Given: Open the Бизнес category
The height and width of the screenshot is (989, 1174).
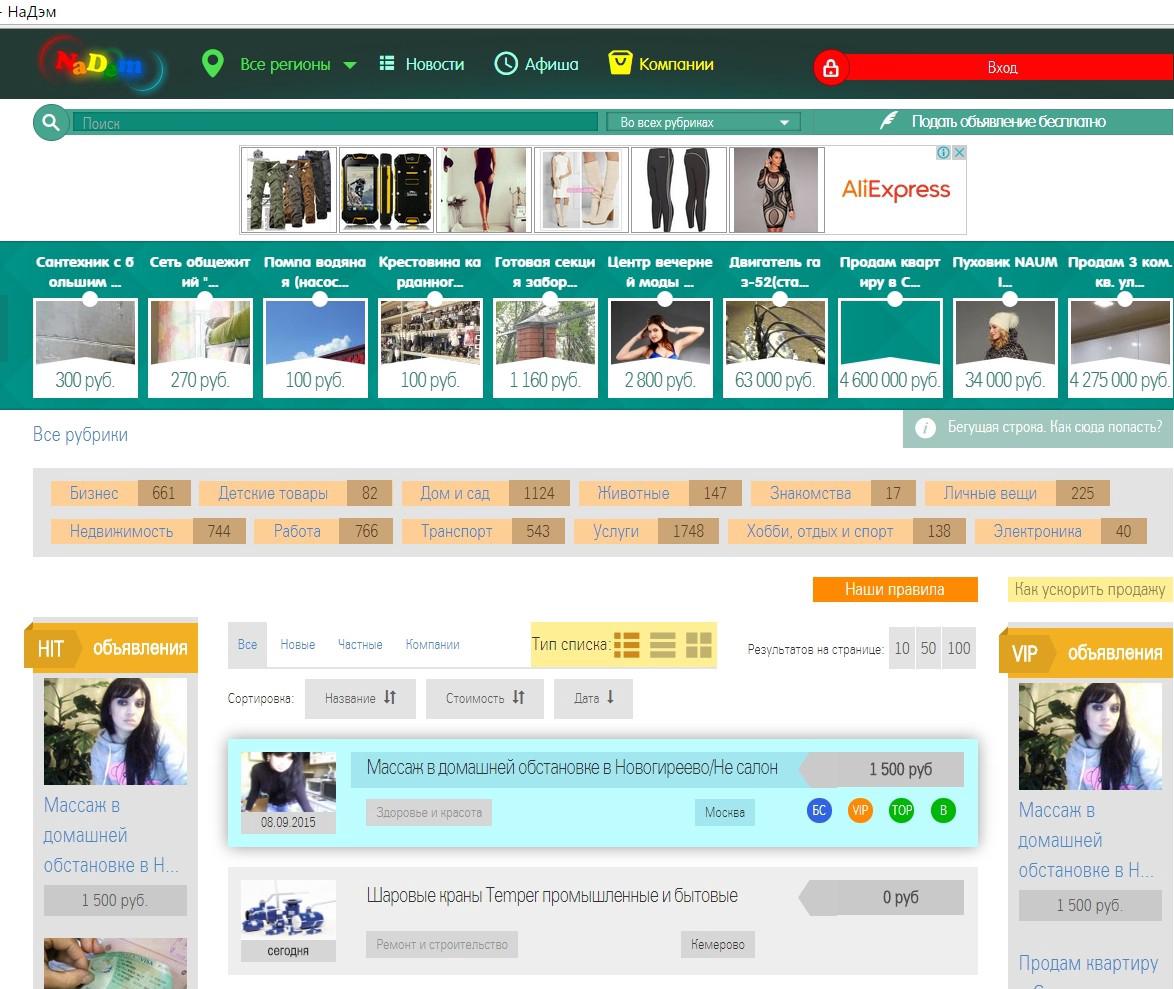Looking at the screenshot, I should click(121, 493).
